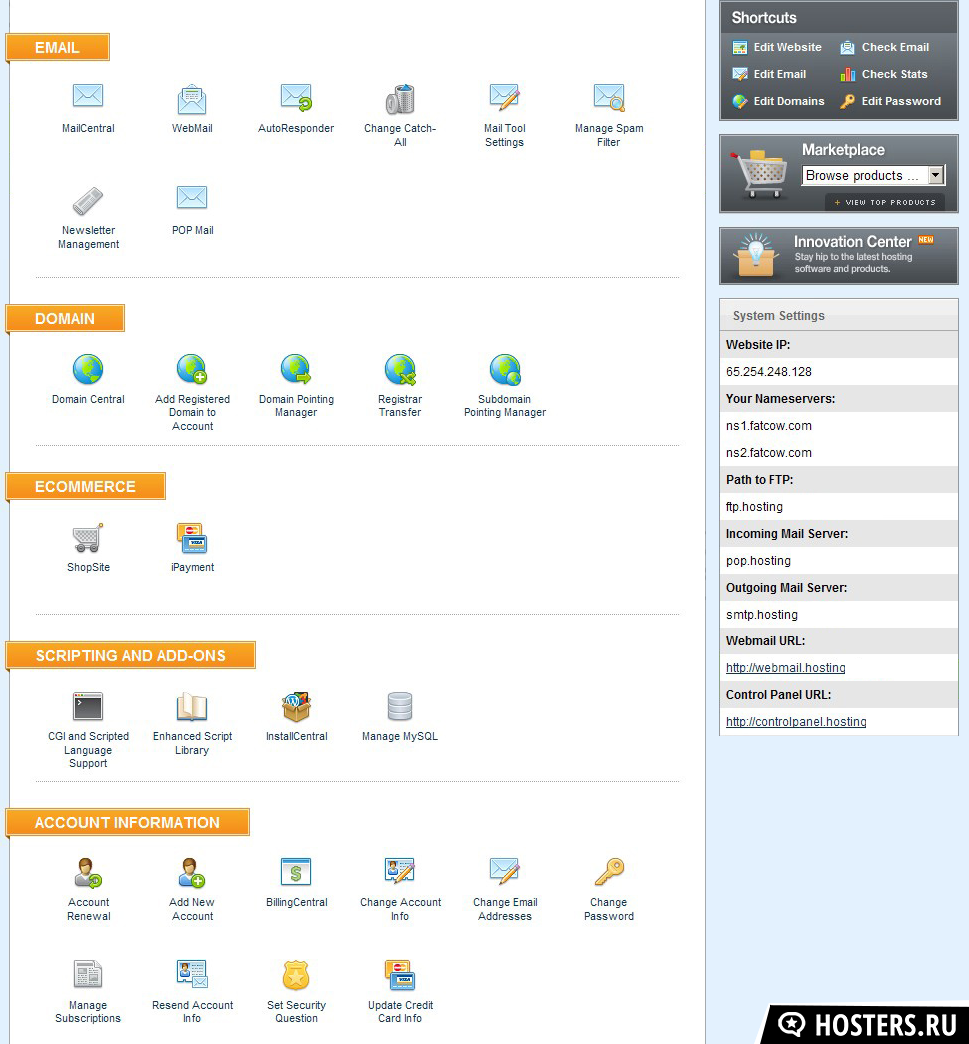Click the Add New Account icon
This screenshot has height=1044, width=969.
(192, 873)
